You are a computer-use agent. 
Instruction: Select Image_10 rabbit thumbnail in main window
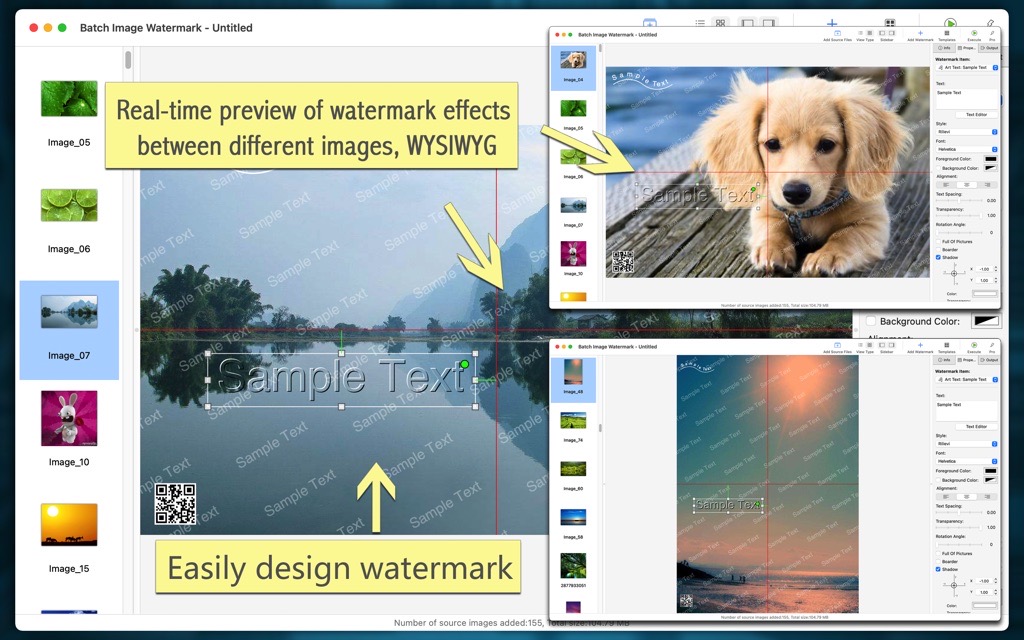point(69,418)
